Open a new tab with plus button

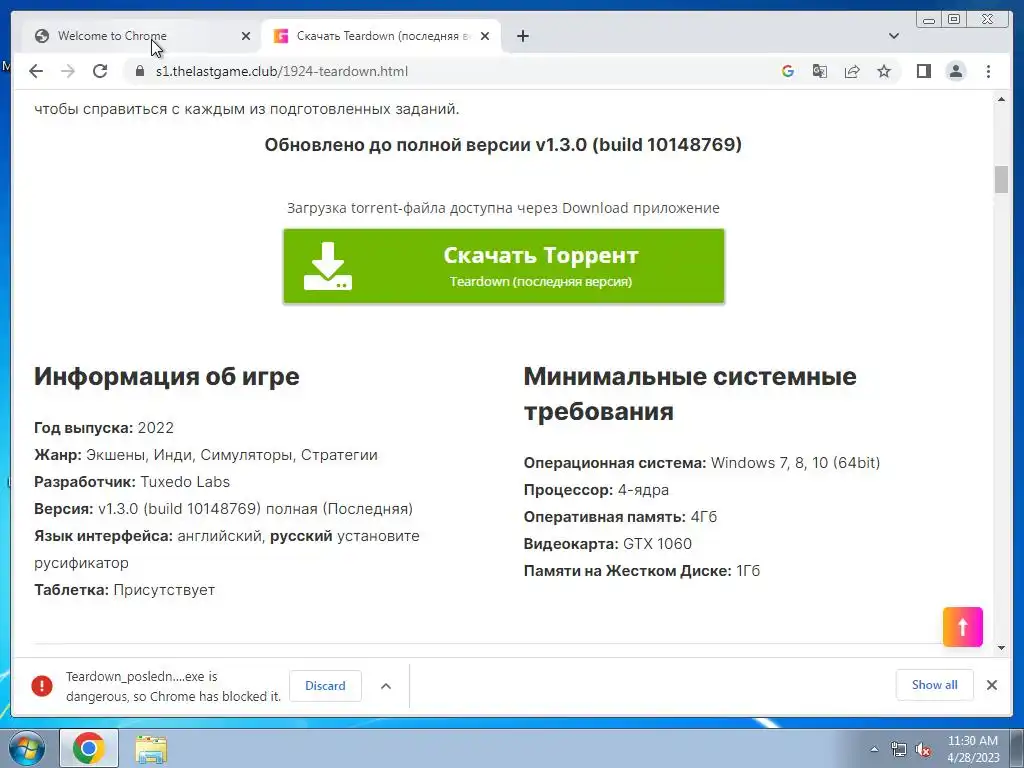click(522, 36)
